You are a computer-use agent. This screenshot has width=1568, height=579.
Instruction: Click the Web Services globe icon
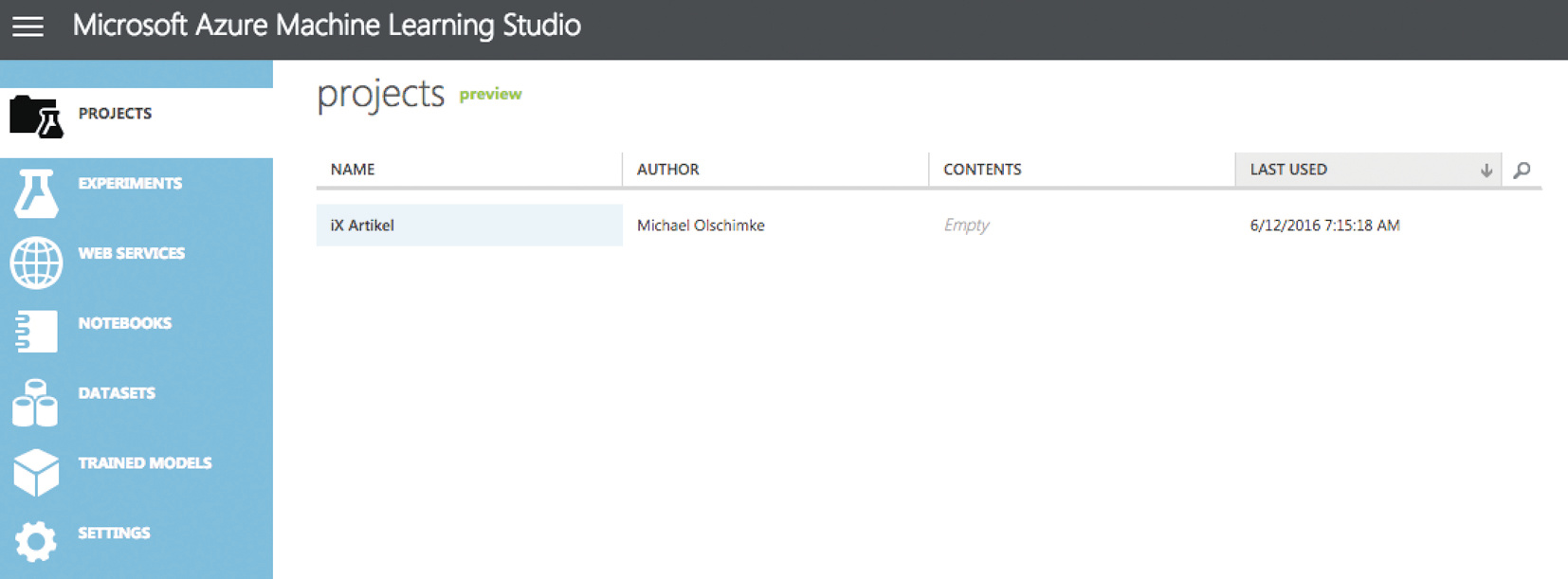pos(36,262)
